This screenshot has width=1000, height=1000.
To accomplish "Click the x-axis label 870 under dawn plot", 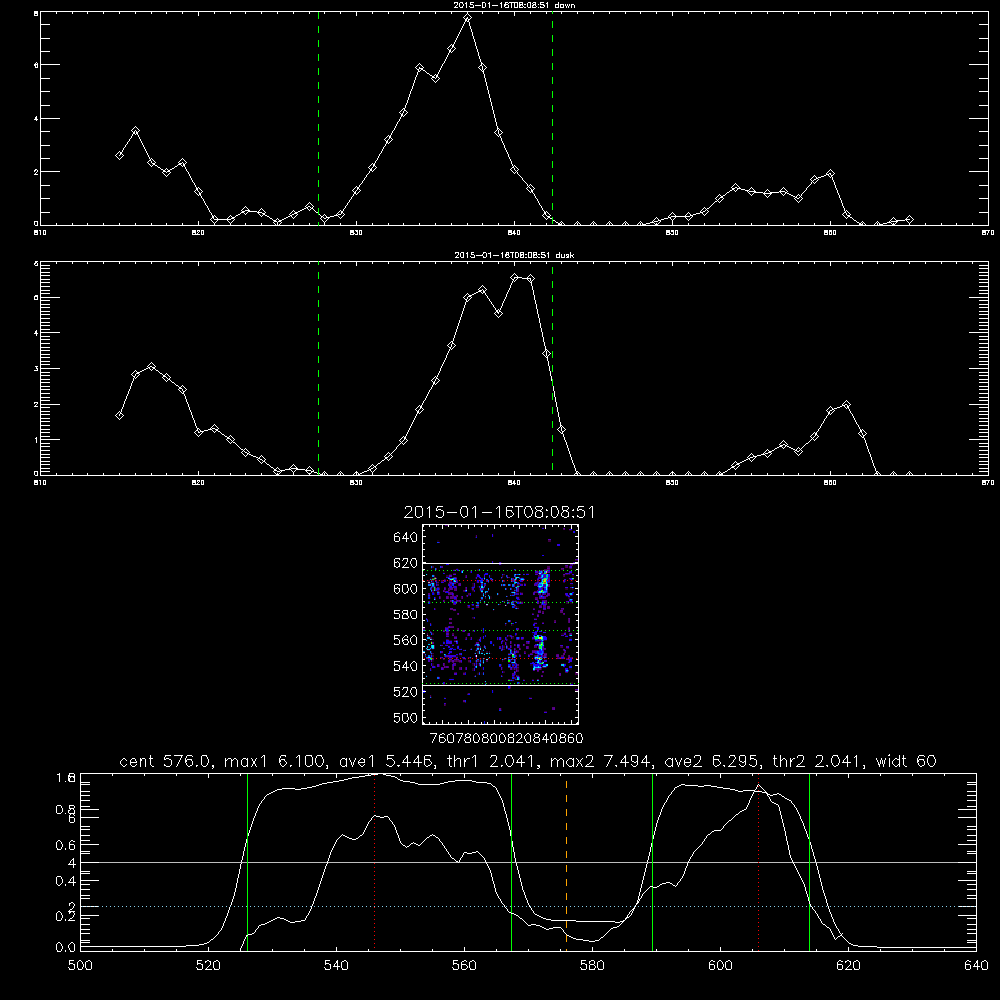I will click(x=988, y=233).
